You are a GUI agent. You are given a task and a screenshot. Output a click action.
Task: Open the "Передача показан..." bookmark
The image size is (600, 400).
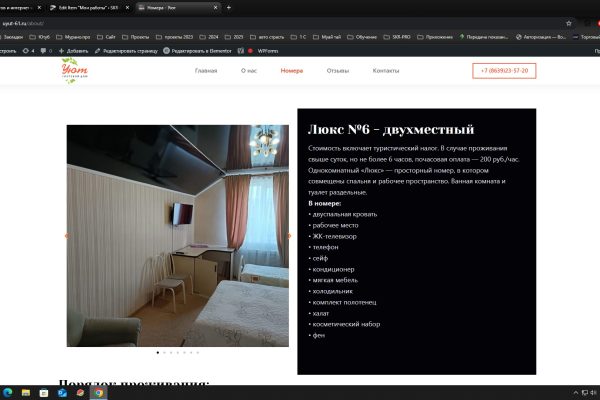tap(484, 37)
